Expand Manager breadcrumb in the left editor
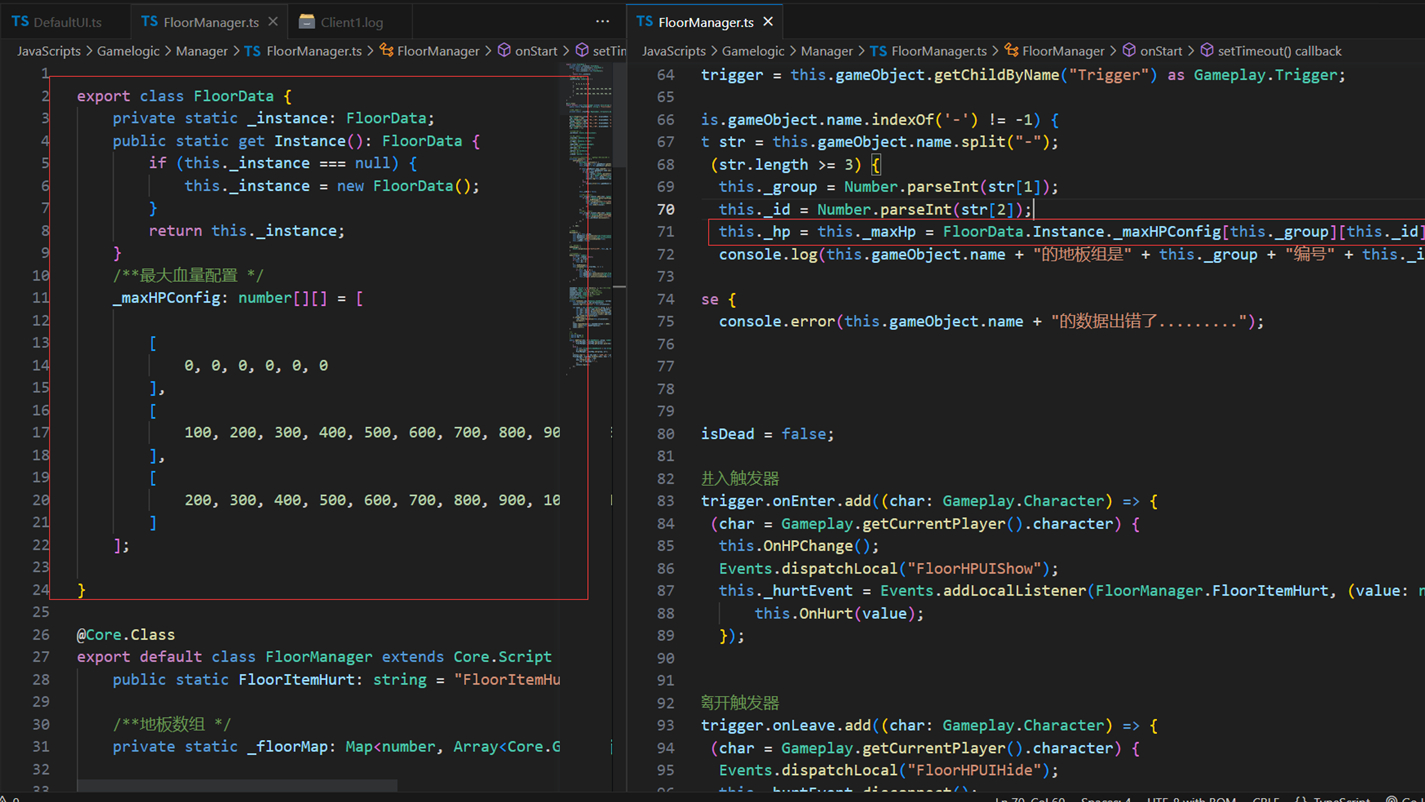Screen dimensions: 1425x802 click(x=202, y=50)
